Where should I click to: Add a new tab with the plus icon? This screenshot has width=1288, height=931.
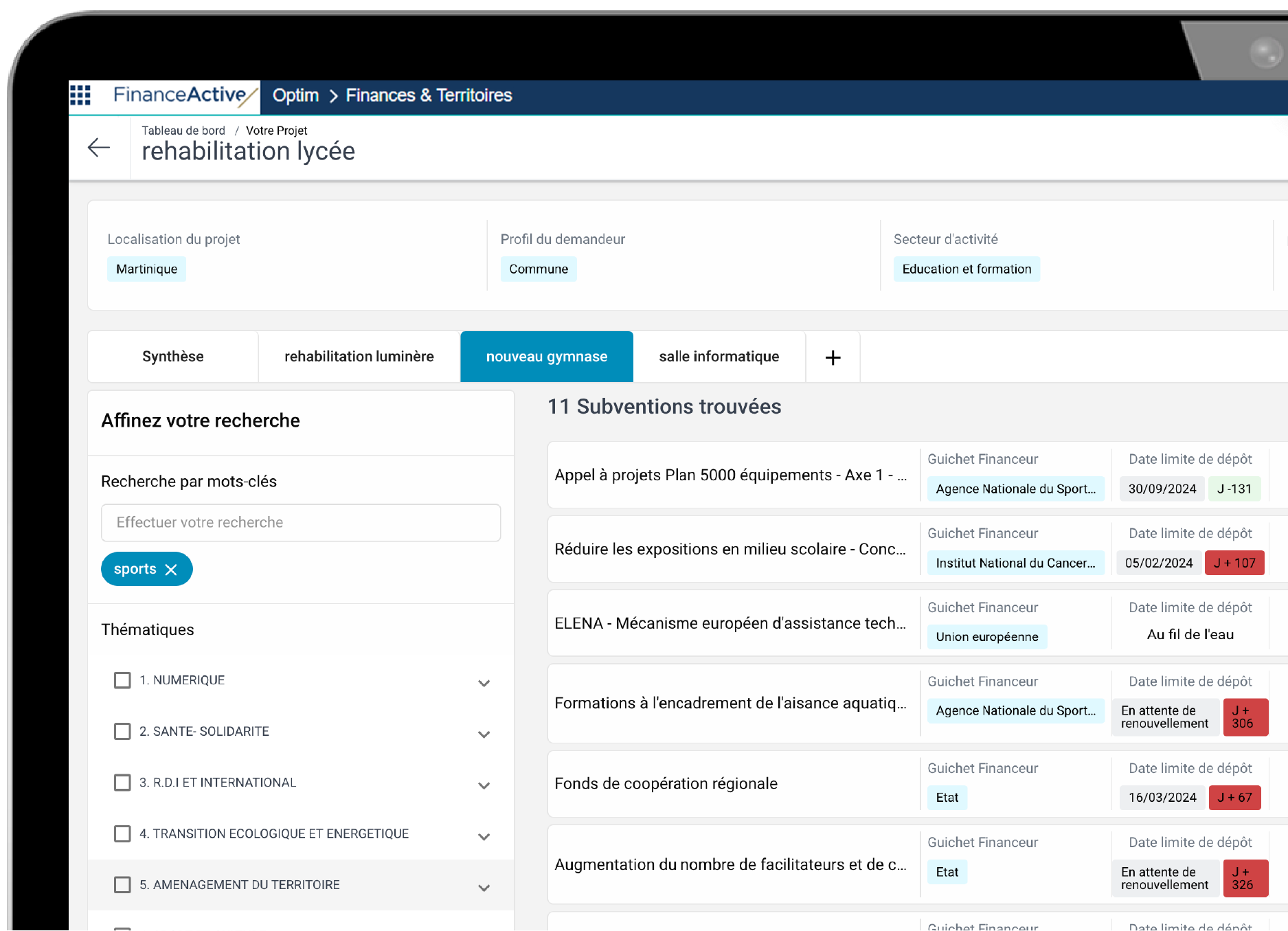pyautogui.click(x=832, y=357)
